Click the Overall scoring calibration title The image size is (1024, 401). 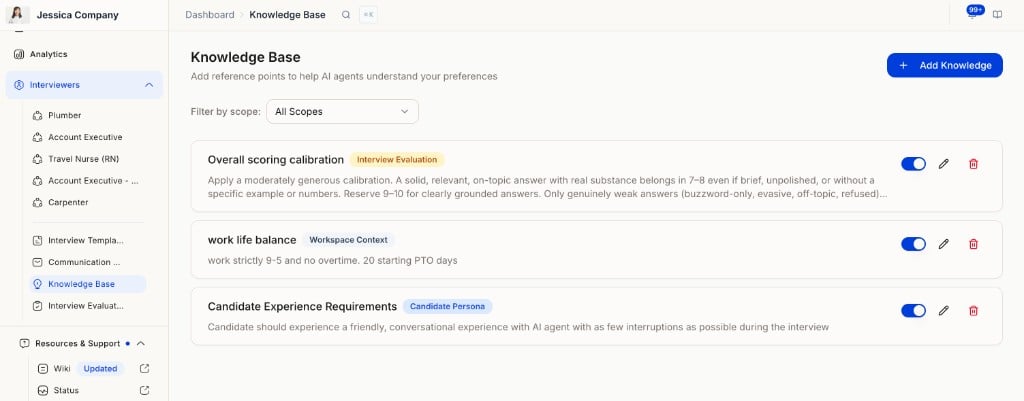click(276, 159)
